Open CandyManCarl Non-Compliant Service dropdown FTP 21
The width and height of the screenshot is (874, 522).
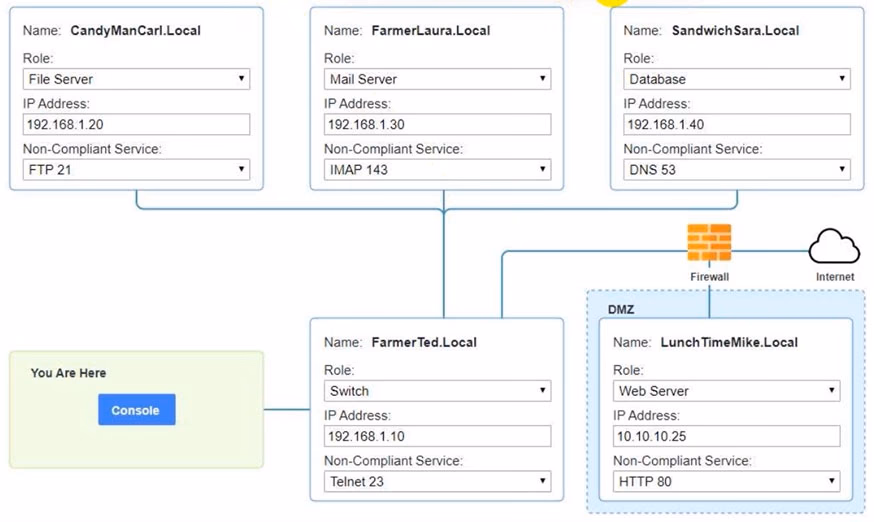(137, 170)
